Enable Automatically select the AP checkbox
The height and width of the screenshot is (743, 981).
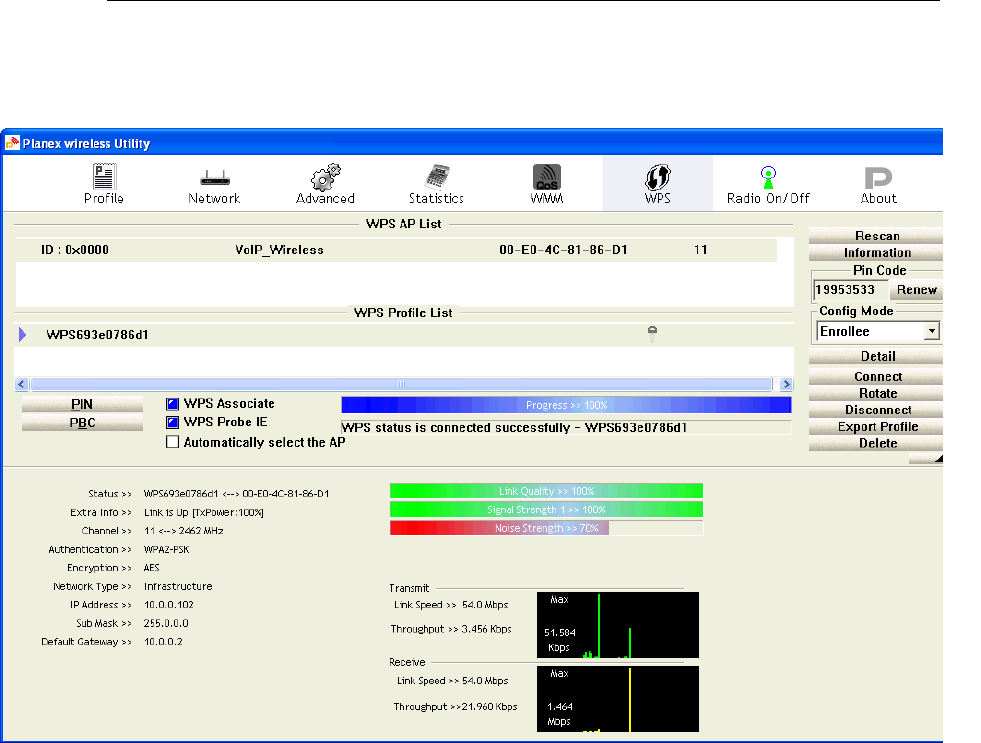pos(173,441)
